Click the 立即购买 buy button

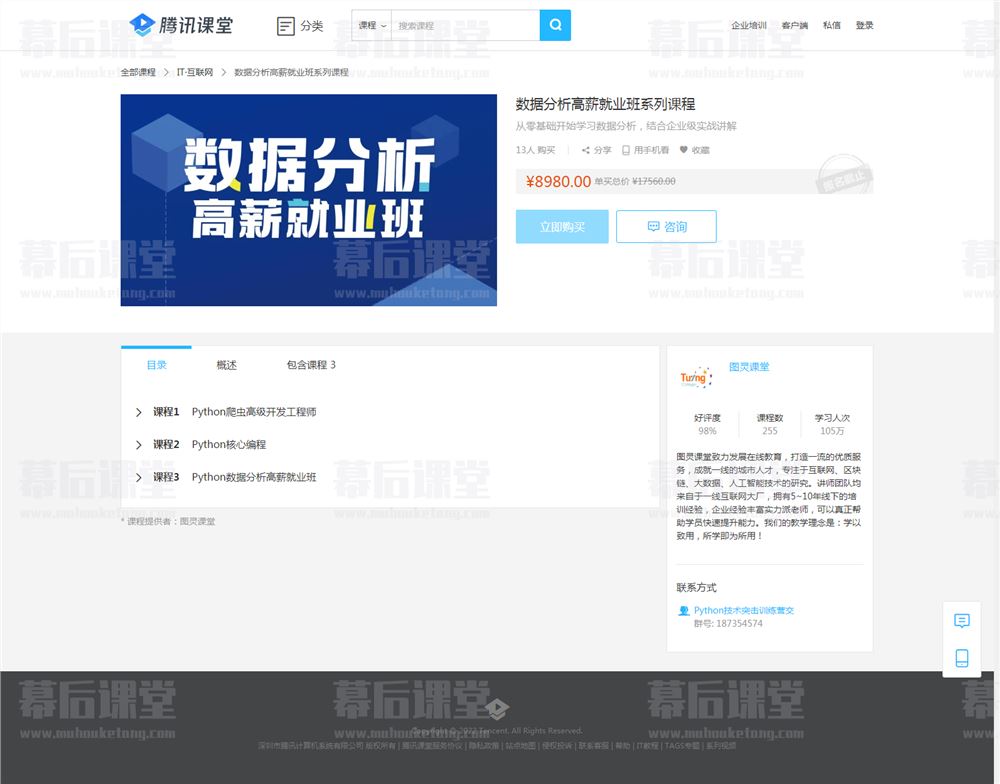(x=562, y=226)
